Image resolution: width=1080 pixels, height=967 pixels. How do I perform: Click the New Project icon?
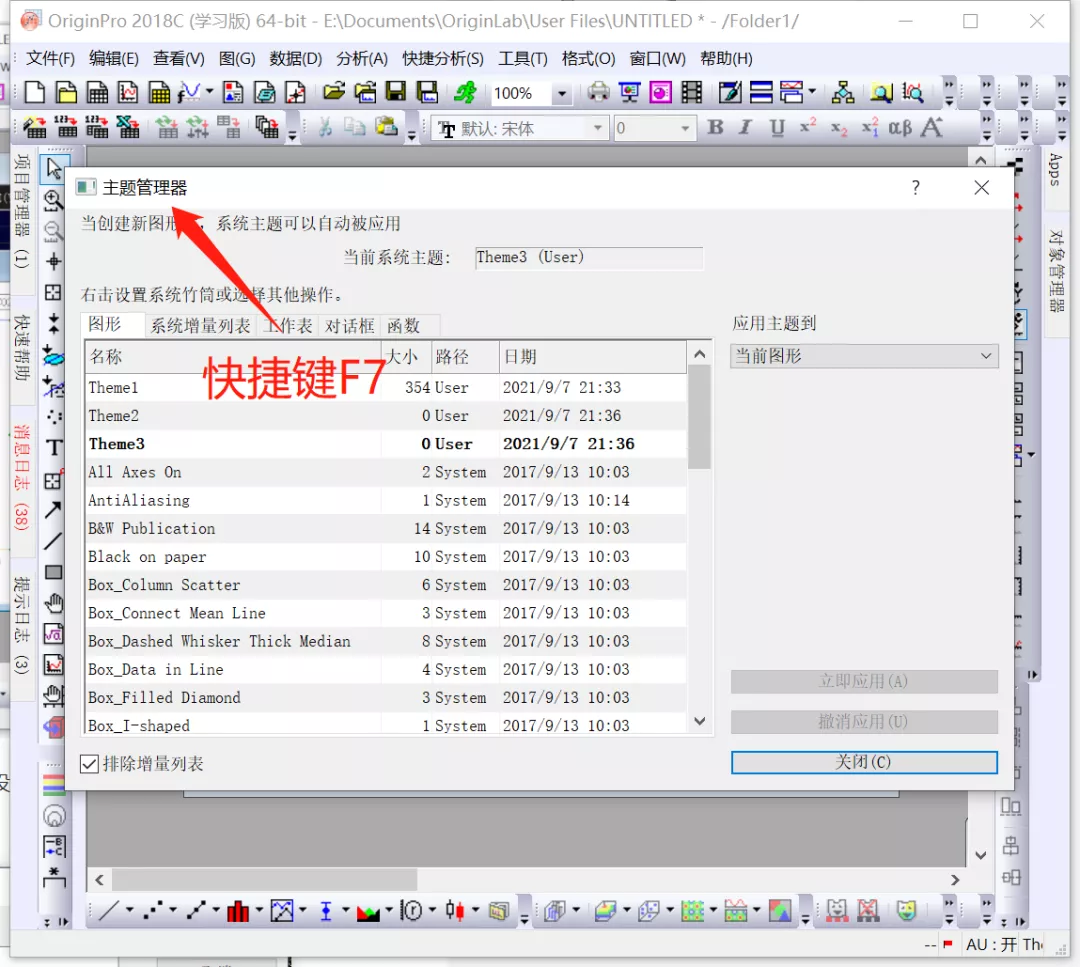(34, 92)
